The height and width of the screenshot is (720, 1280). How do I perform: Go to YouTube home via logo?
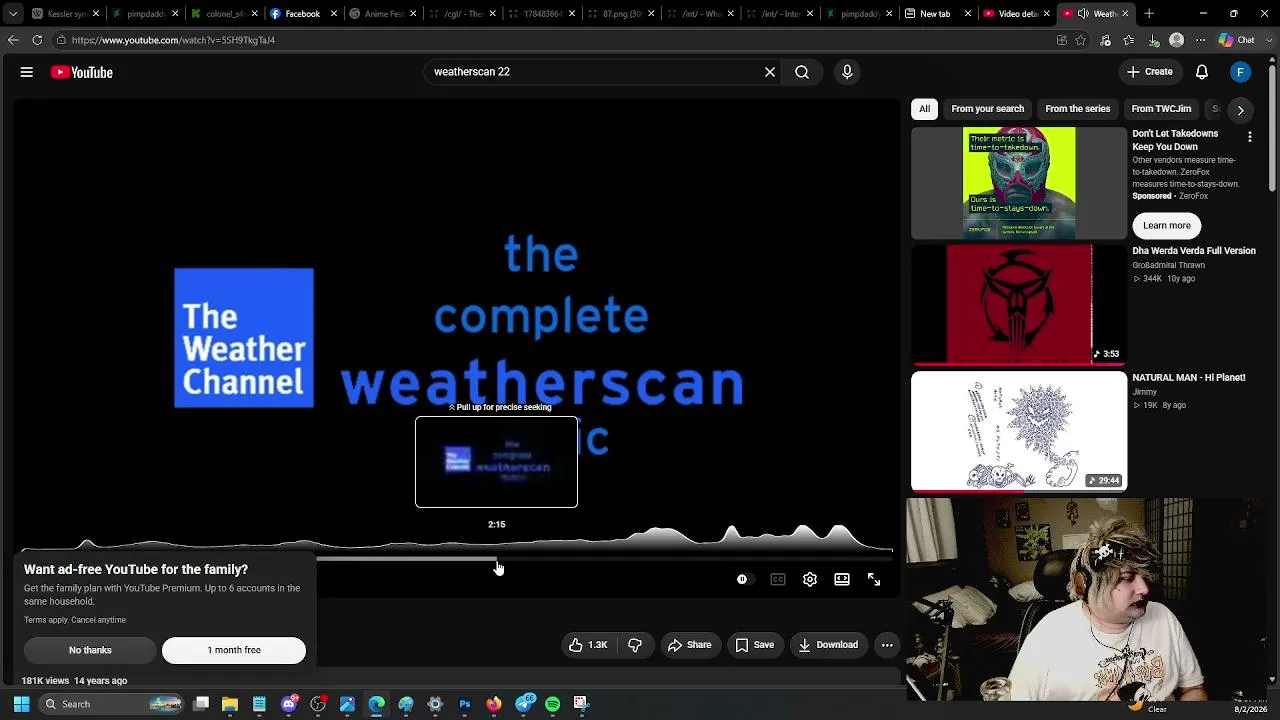[x=82, y=72]
